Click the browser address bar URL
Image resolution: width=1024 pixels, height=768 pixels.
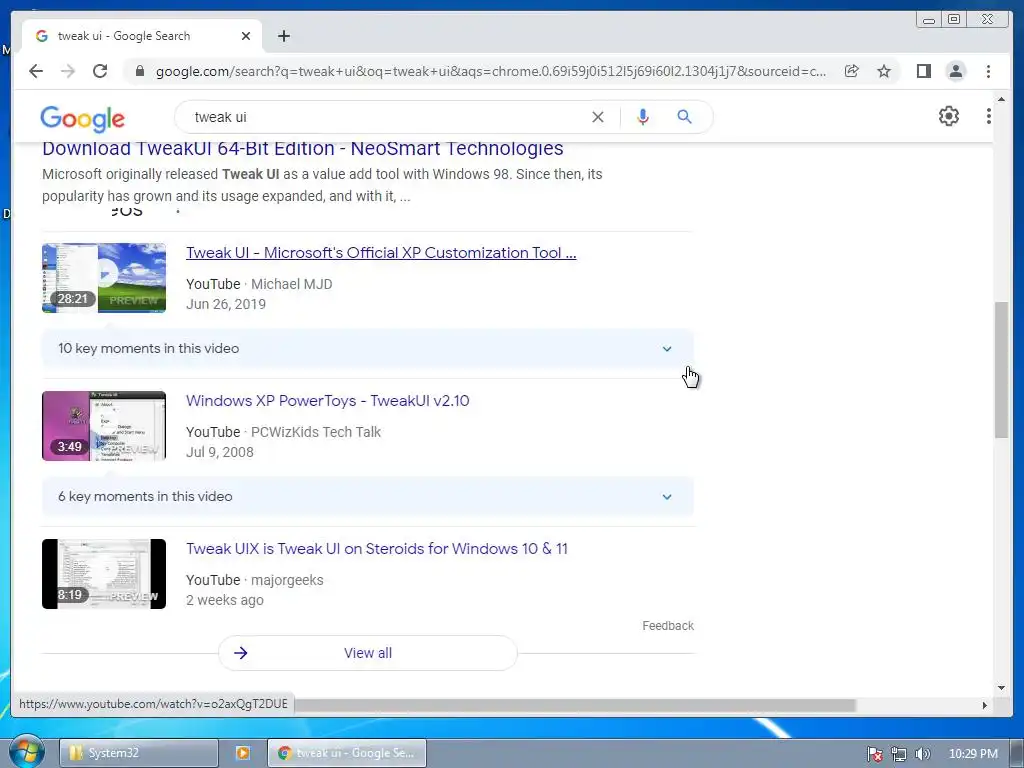pos(490,71)
